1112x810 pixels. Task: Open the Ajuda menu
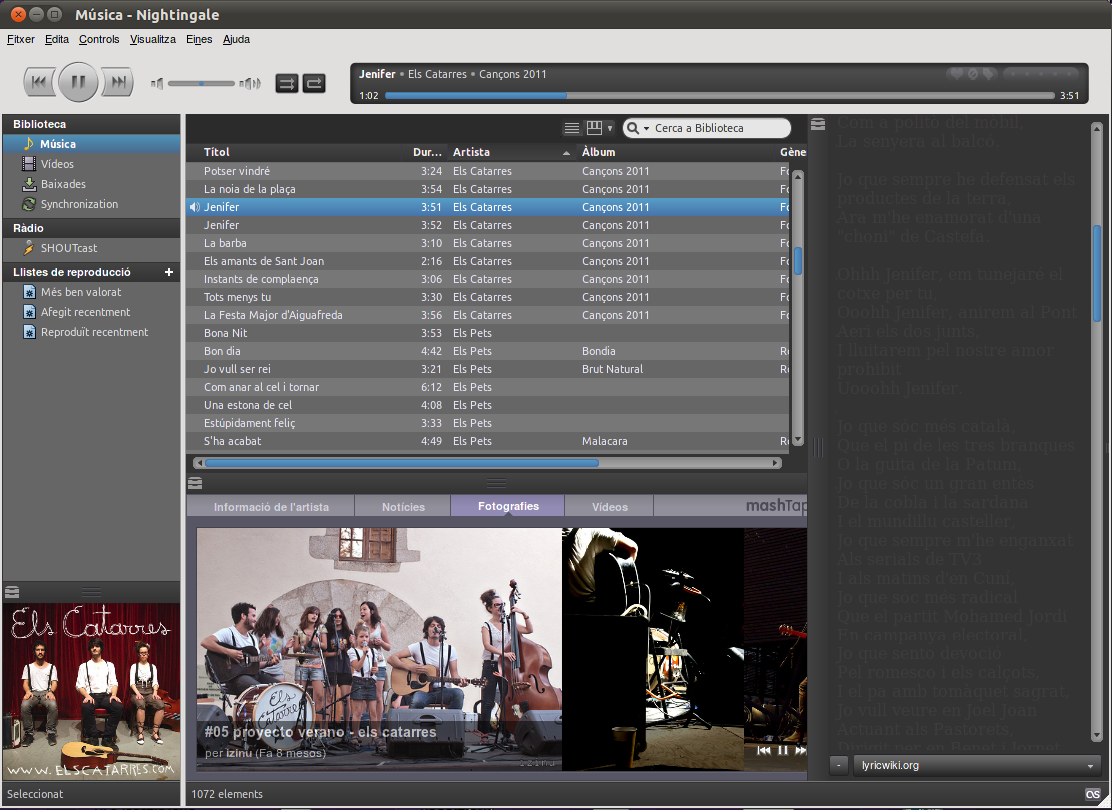pyautogui.click(x=236, y=39)
